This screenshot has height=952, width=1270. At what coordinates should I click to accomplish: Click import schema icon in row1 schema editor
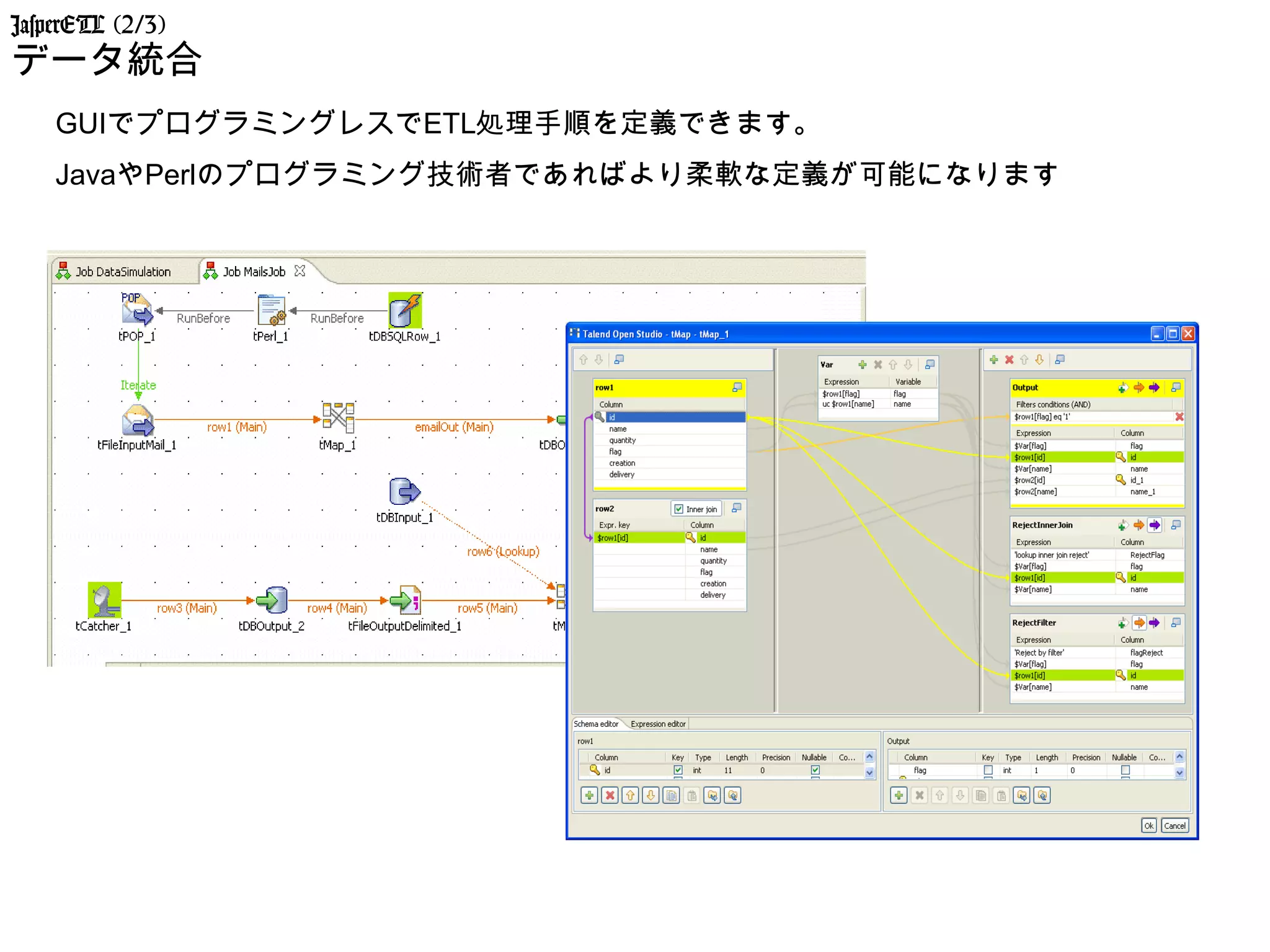point(713,795)
